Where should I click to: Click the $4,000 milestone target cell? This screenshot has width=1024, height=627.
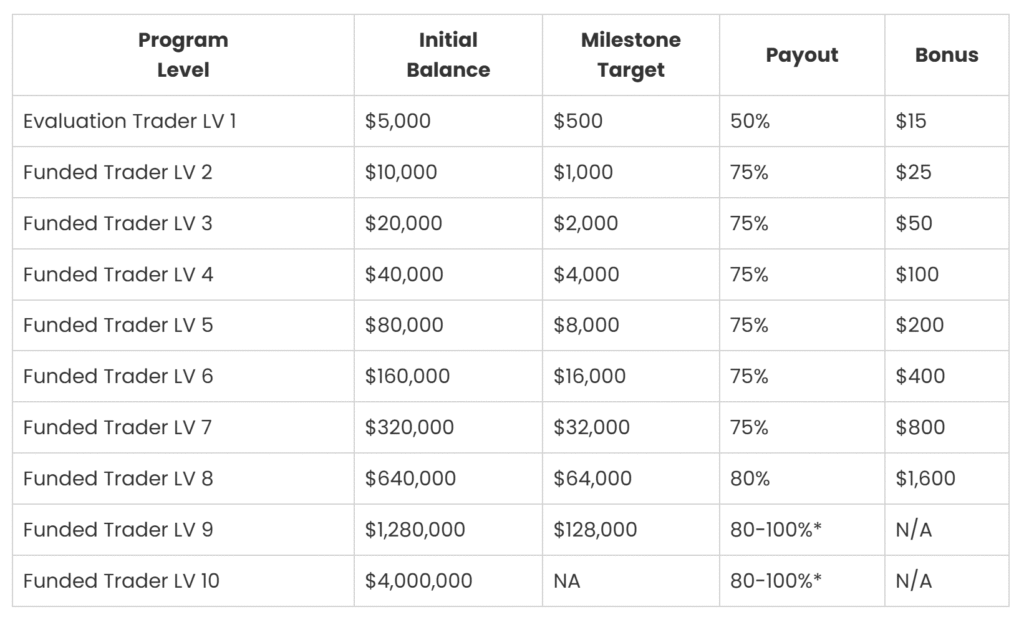tap(631, 274)
